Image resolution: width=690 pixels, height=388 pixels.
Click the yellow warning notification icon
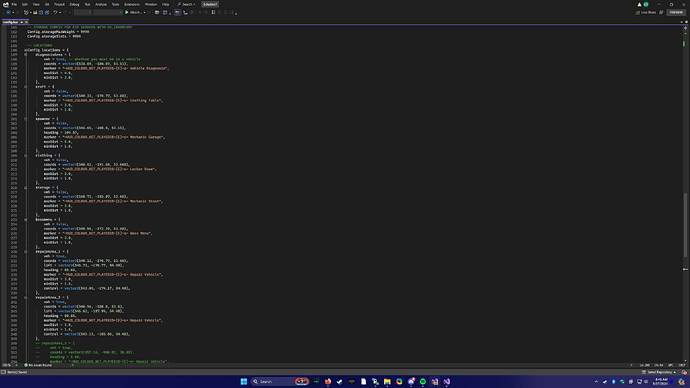[x=639, y=4]
